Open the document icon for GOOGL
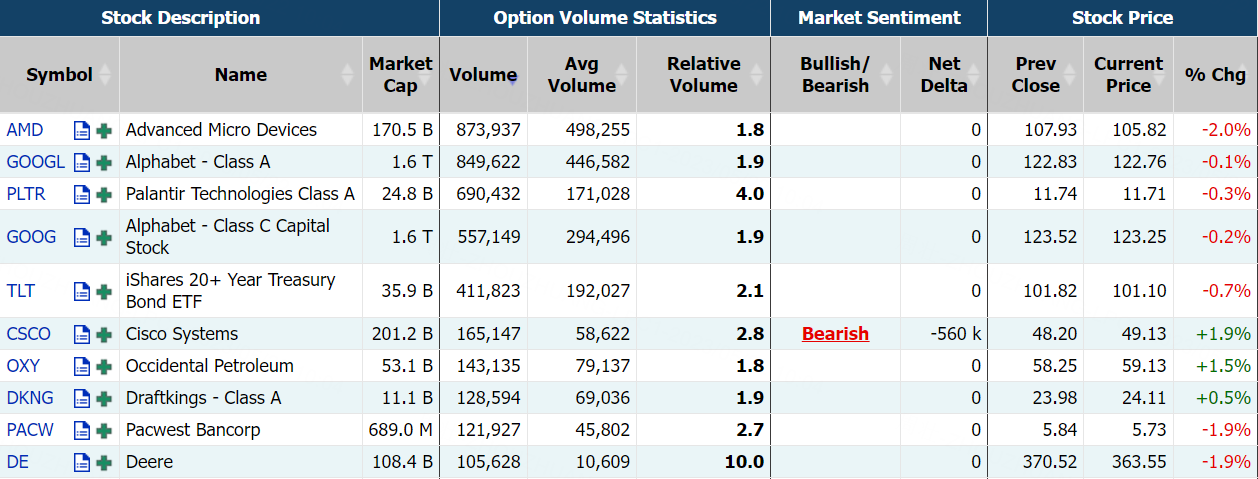The width and height of the screenshot is (1258, 479). click(82, 162)
